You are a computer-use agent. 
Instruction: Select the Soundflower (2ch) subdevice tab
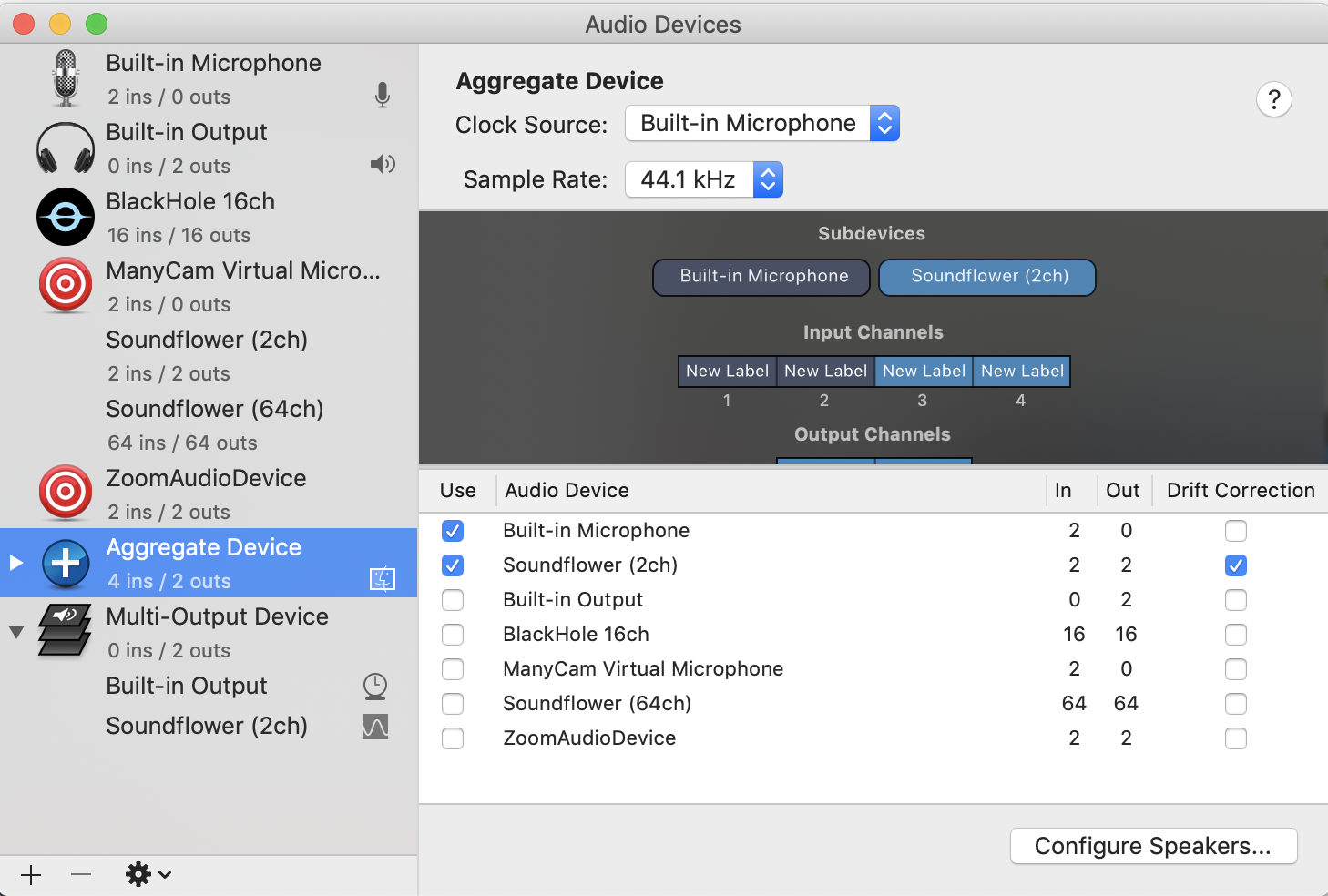point(987,277)
